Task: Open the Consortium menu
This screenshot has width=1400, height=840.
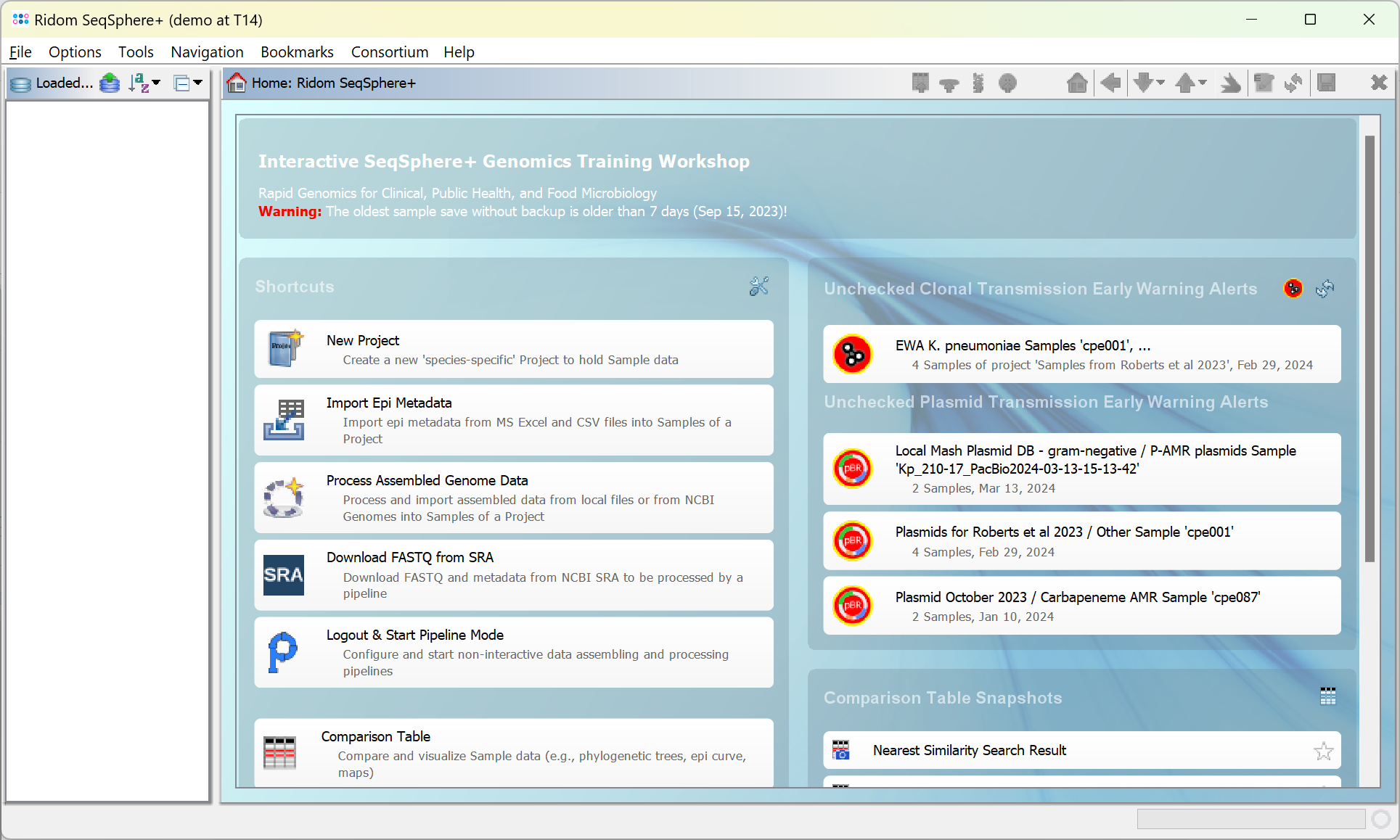Action: click(389, 52)
